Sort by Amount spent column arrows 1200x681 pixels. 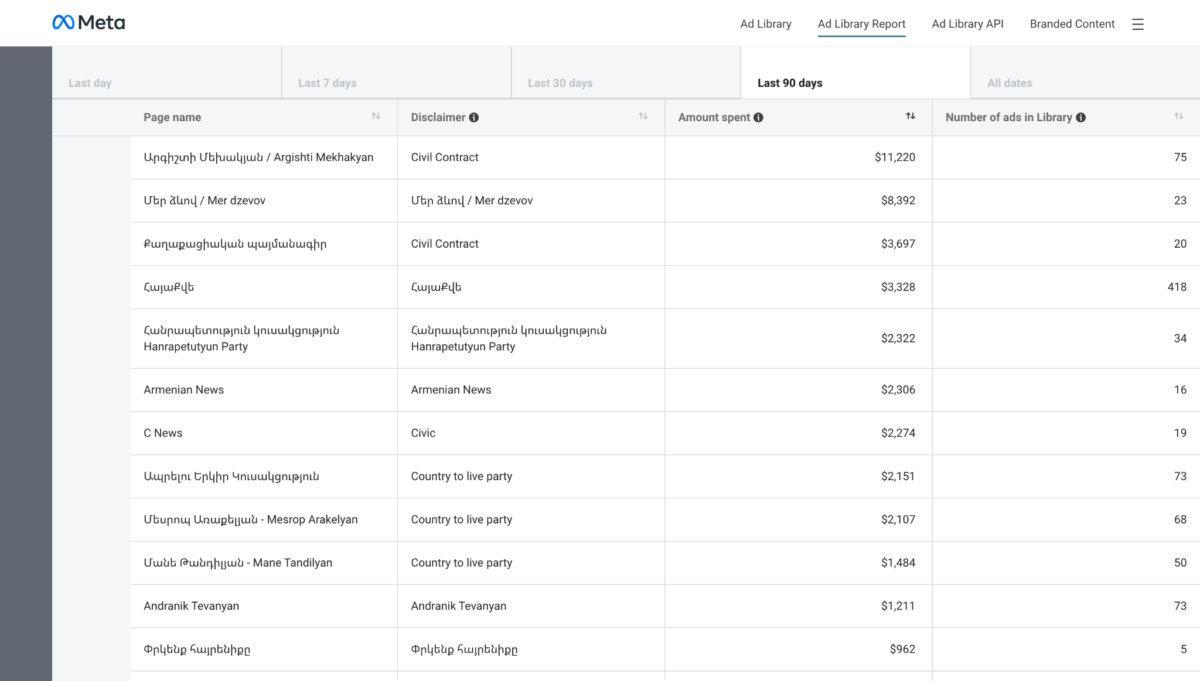[x=910, y=117]
